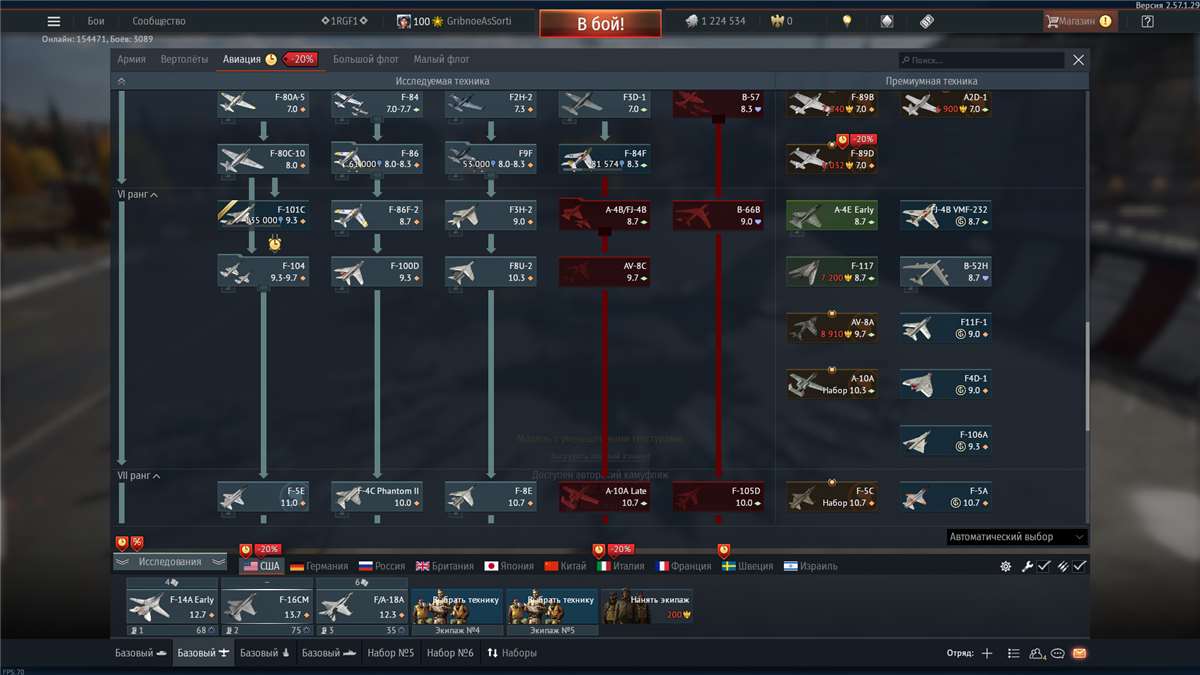Switch to the Малый флот tab

pyautogui.click(x=442, y=59)
